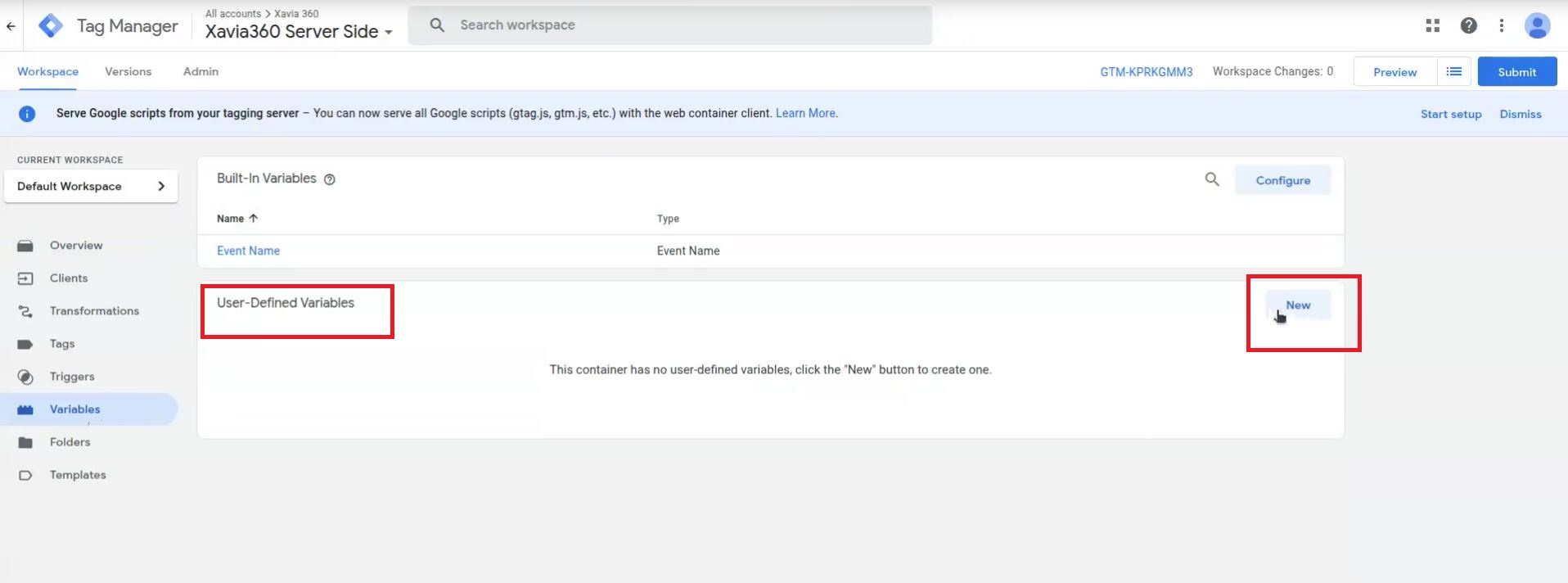Click the Tags sidebar icon
The image size is (1568, 583).
(x=25, y=344)
